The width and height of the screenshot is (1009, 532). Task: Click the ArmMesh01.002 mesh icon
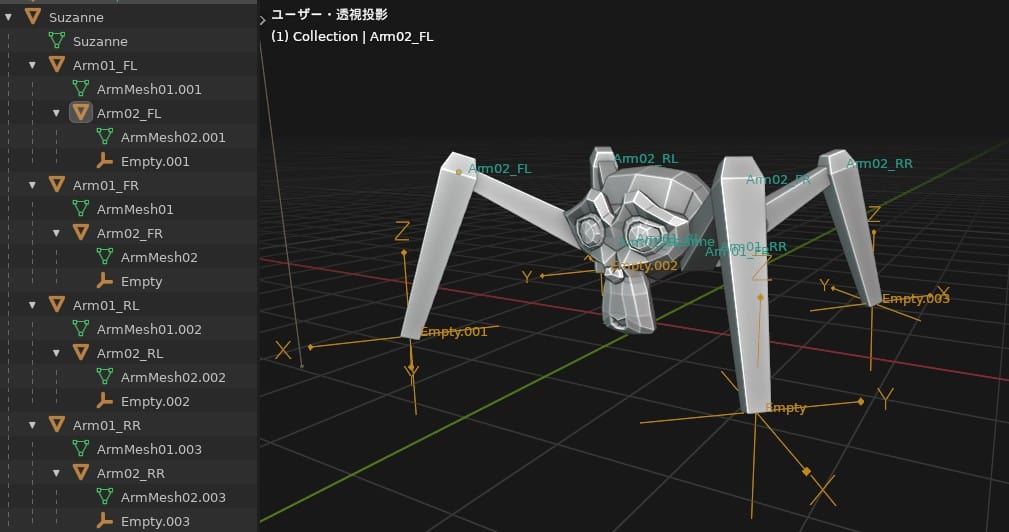[x=80, y=329]
